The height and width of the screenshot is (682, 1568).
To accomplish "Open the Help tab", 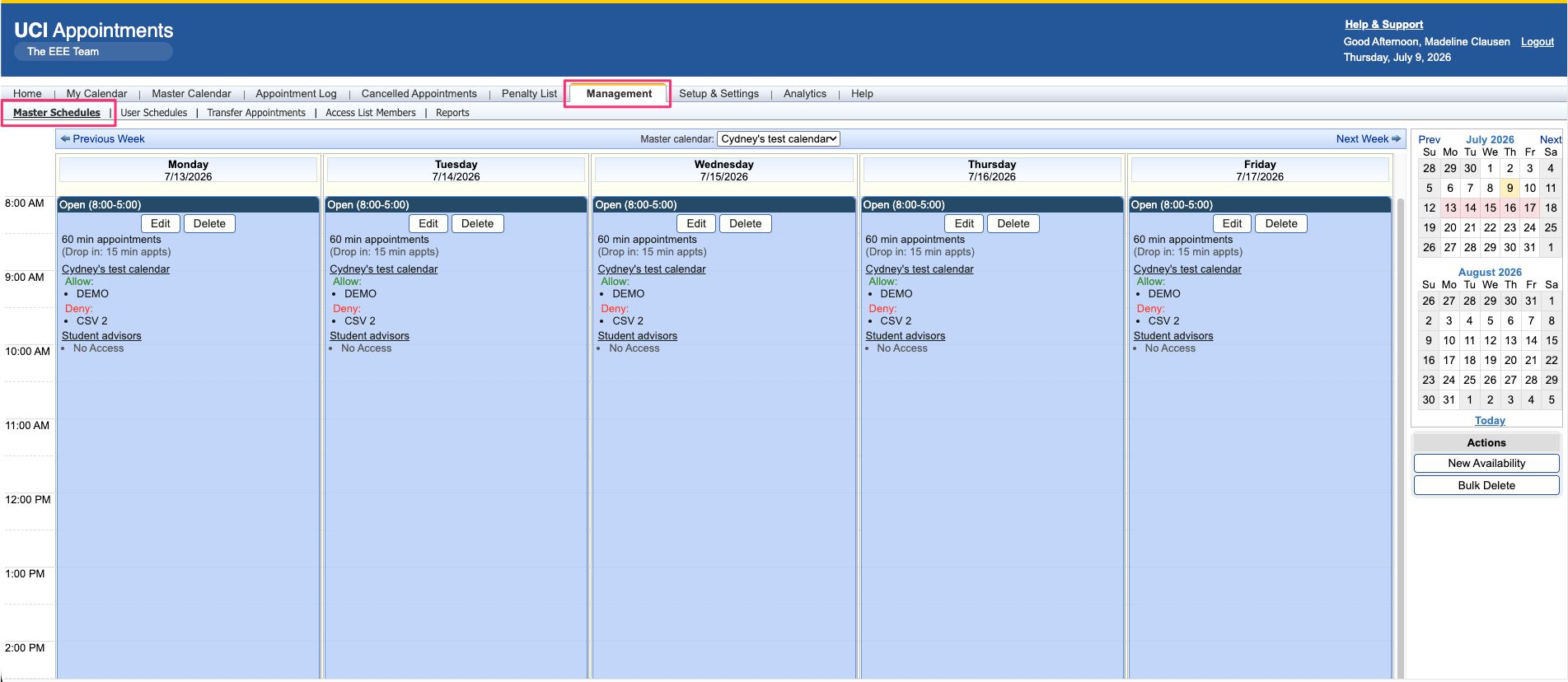I will point(862,93).
